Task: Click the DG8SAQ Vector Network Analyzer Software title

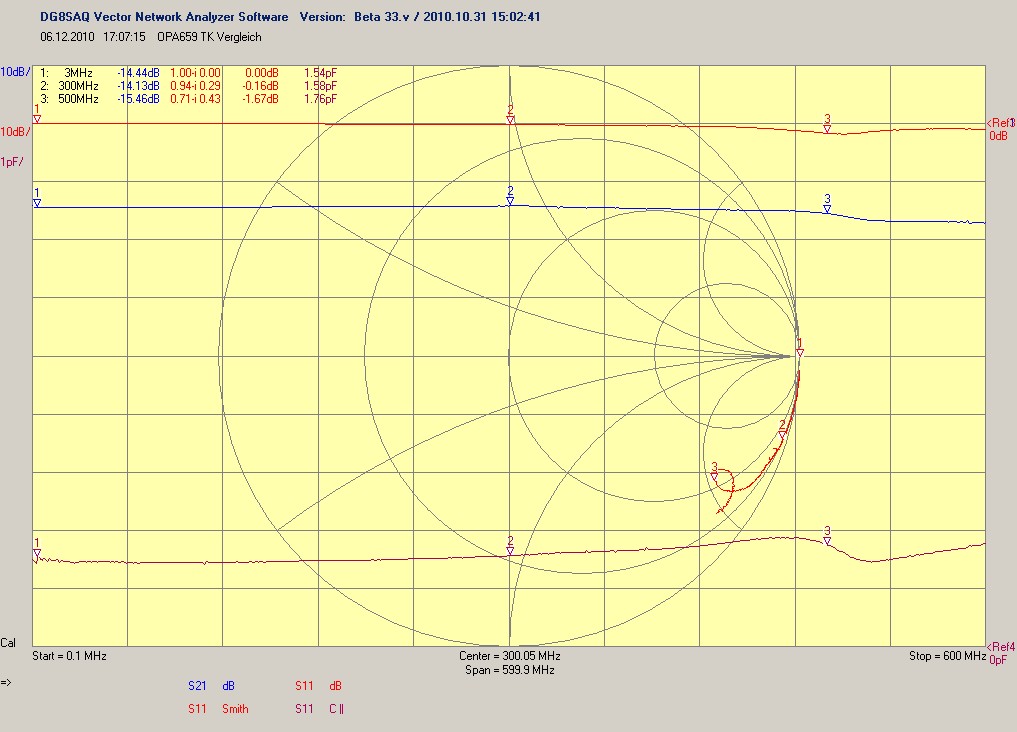Action: tap(164, 17)
